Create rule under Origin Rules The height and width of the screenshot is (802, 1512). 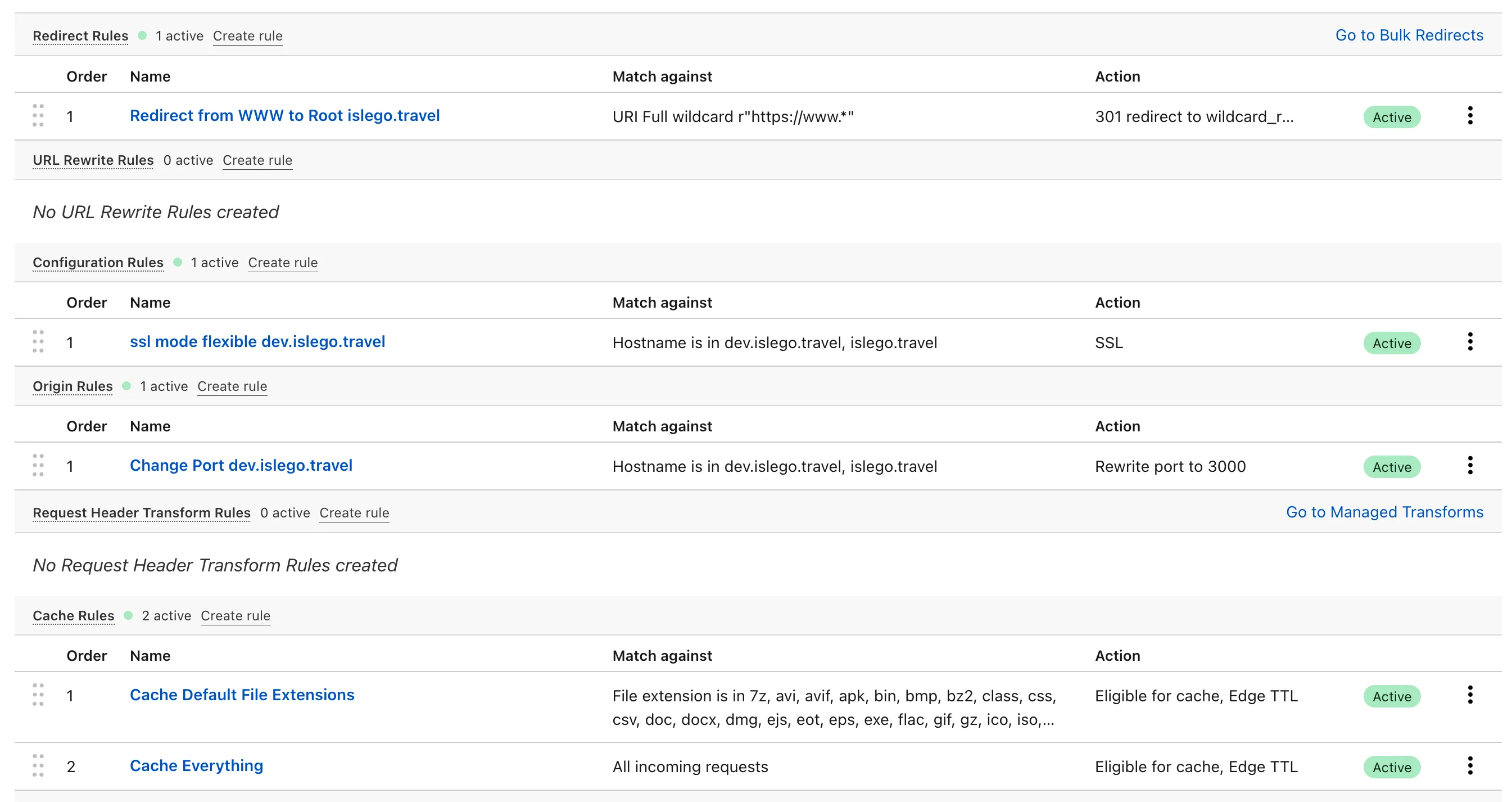coord(233,386)
